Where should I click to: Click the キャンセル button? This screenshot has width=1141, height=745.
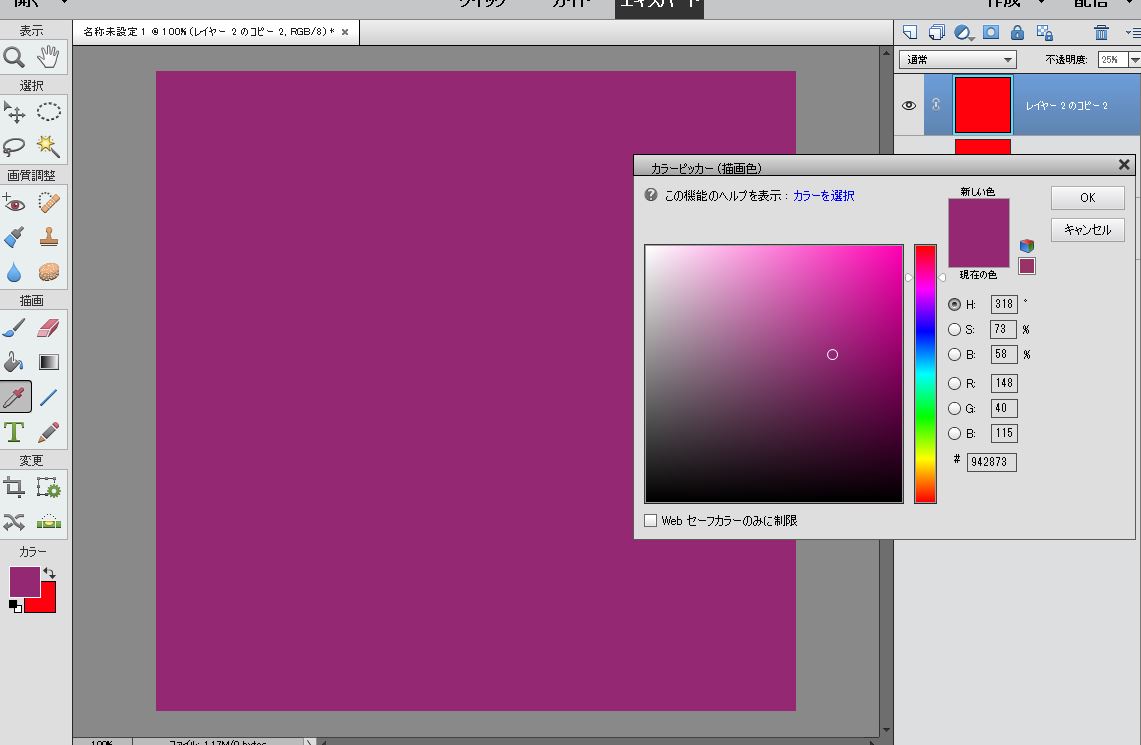pyautogui.click(x=1087, y=230)
